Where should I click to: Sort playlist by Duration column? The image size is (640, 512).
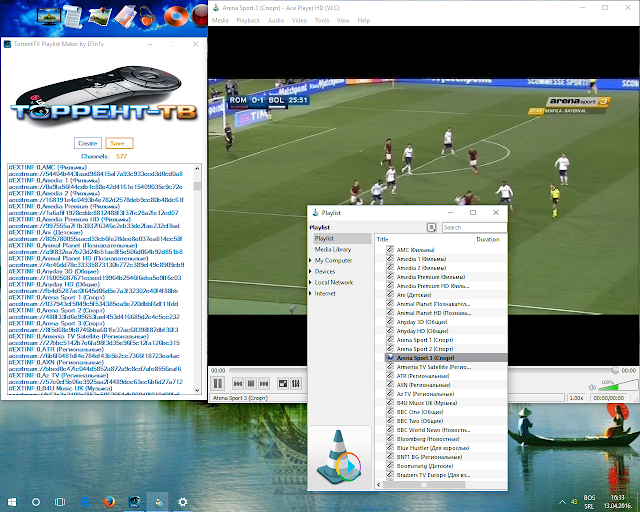coord(491,239)
